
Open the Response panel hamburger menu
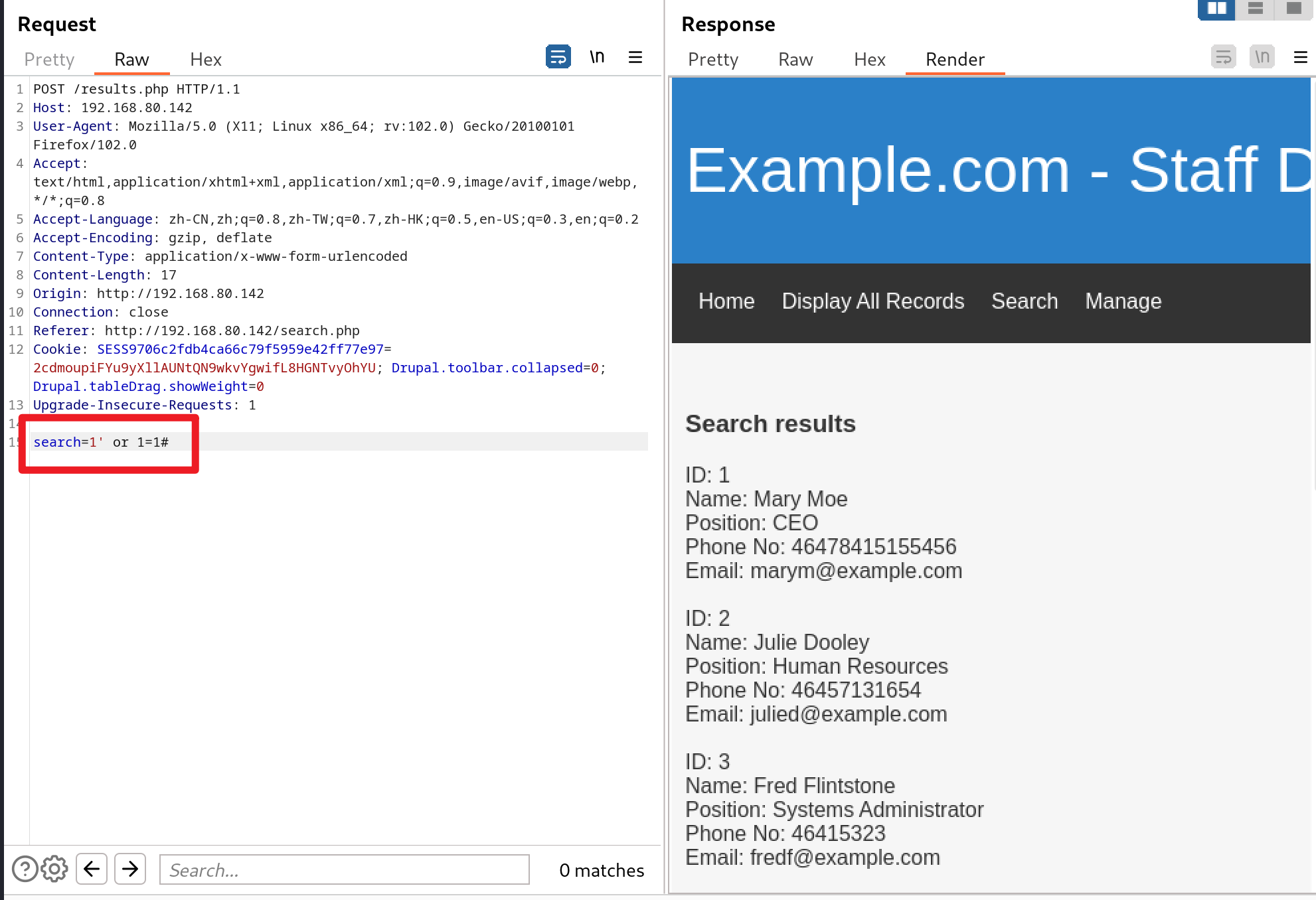[1301, 57]
